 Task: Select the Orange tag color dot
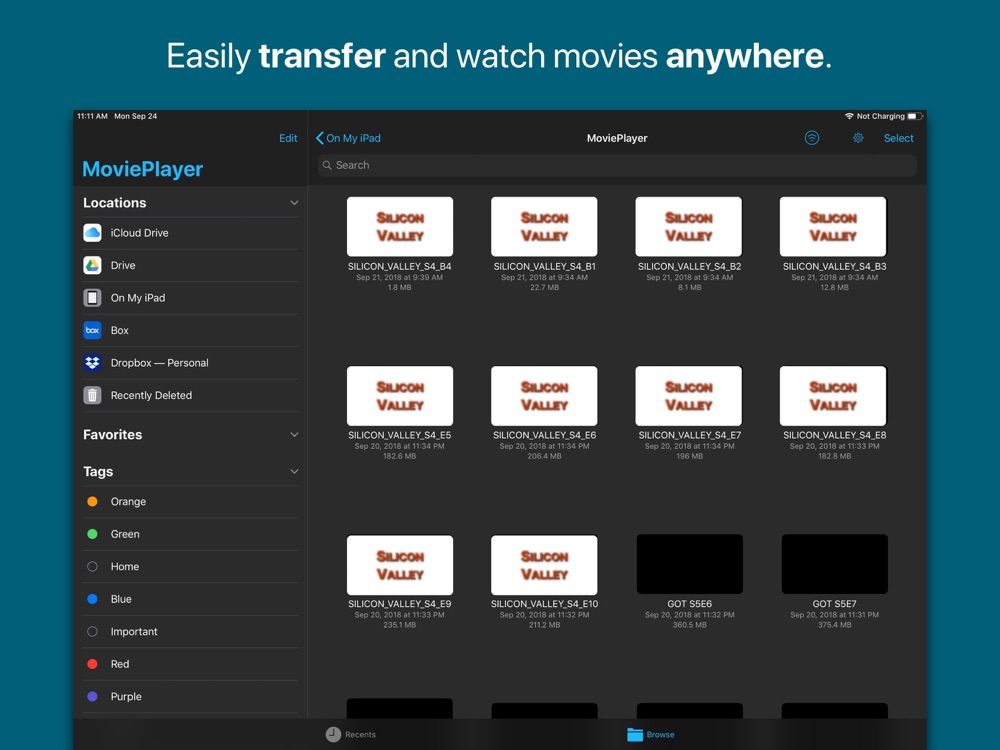tap(92, 501)
